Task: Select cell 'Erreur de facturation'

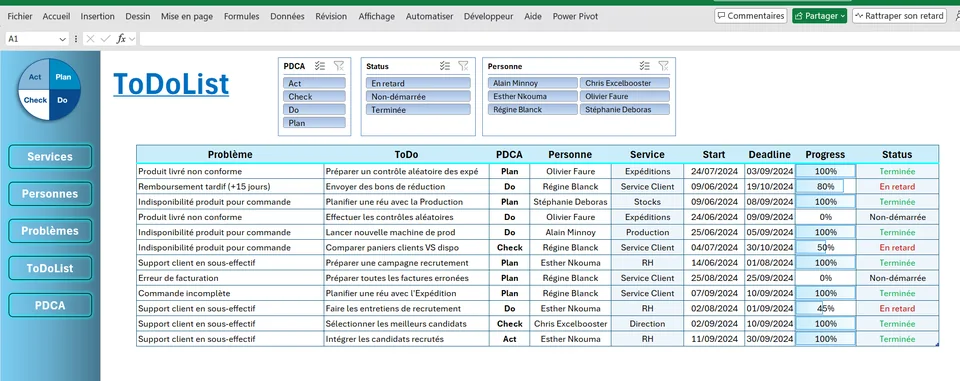Action: [230, 278]
